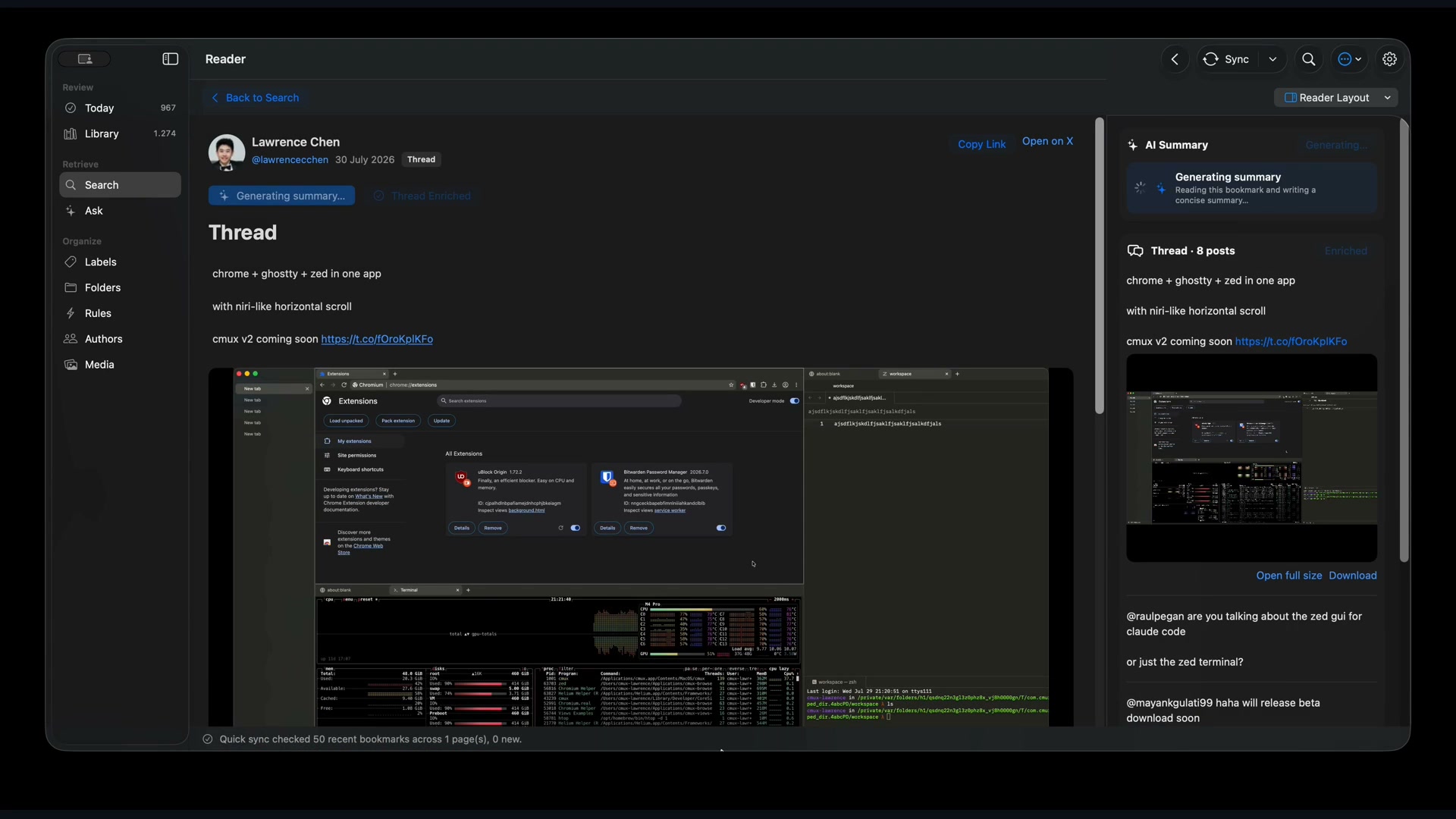Open the t.co link in the right panel
This screenshot has height=819, width=1456.
tap(1291, 341)
